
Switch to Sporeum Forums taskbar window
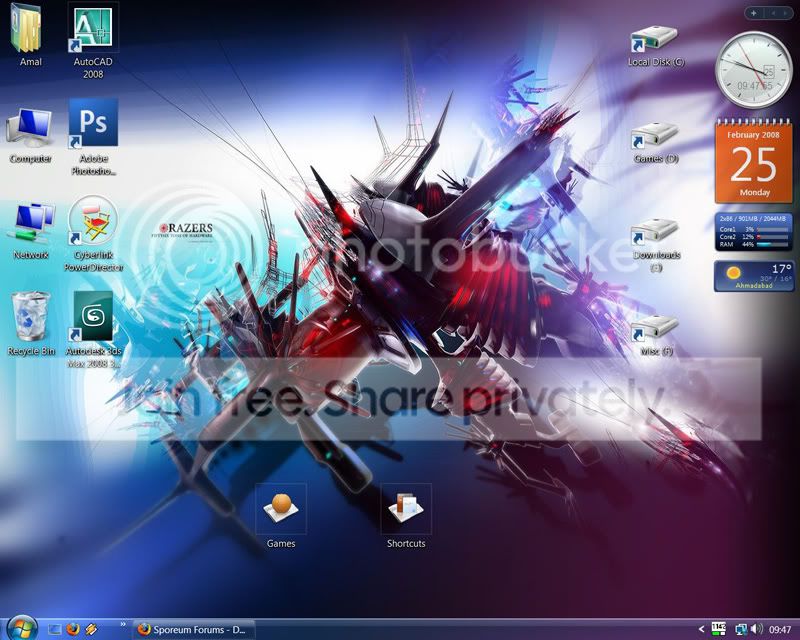point(194,630)
